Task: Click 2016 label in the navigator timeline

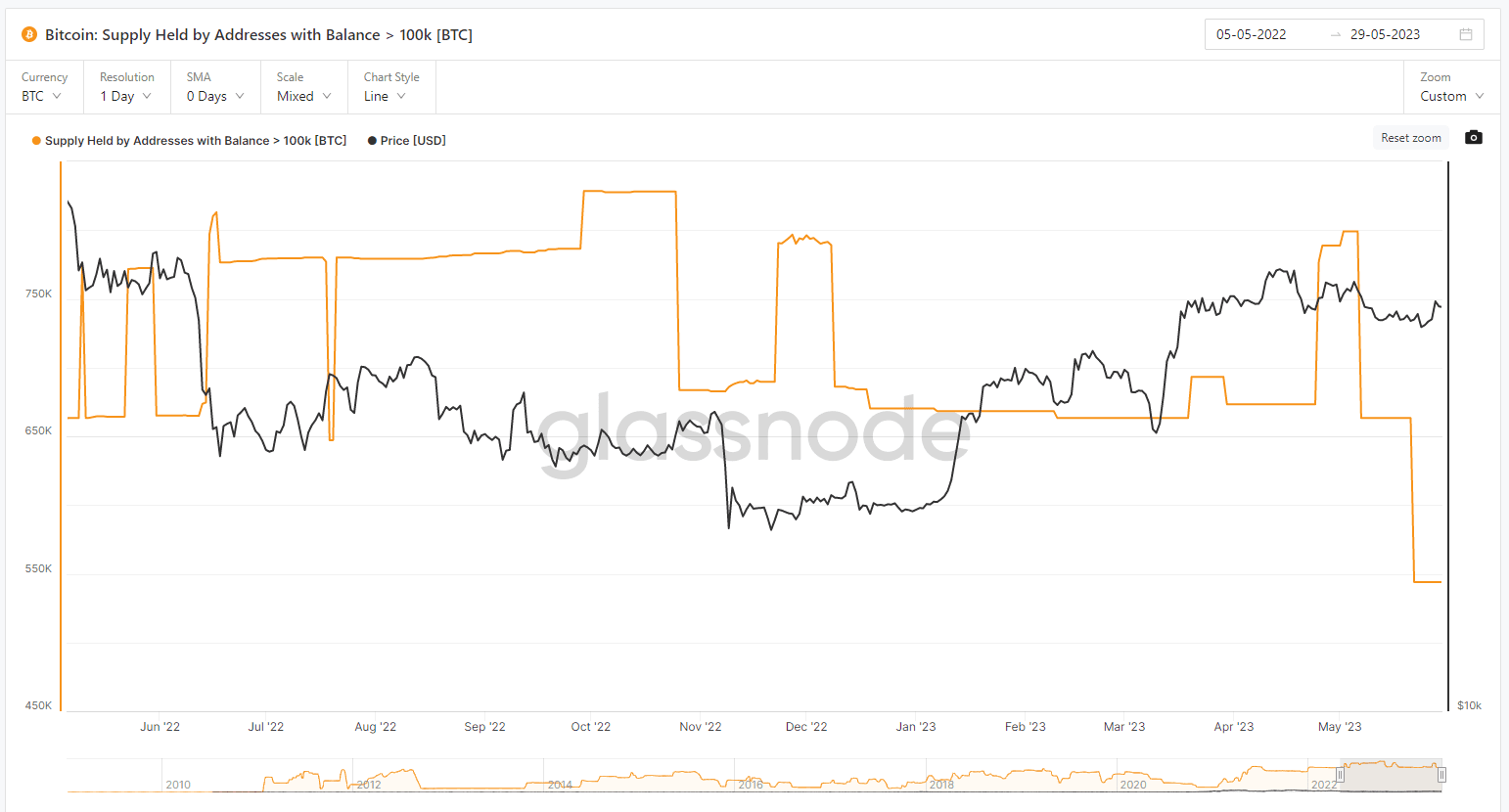Action: pos(751,785)
